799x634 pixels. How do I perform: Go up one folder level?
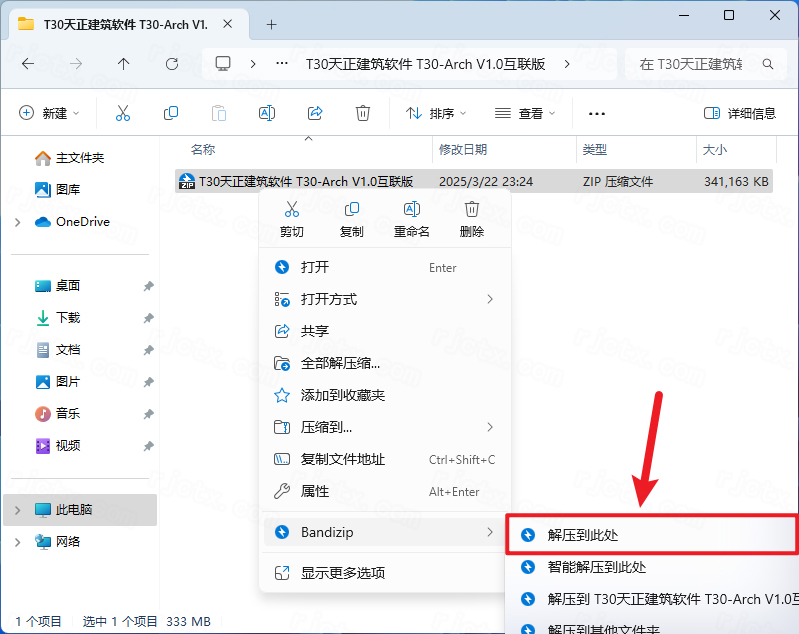point(123,63)
